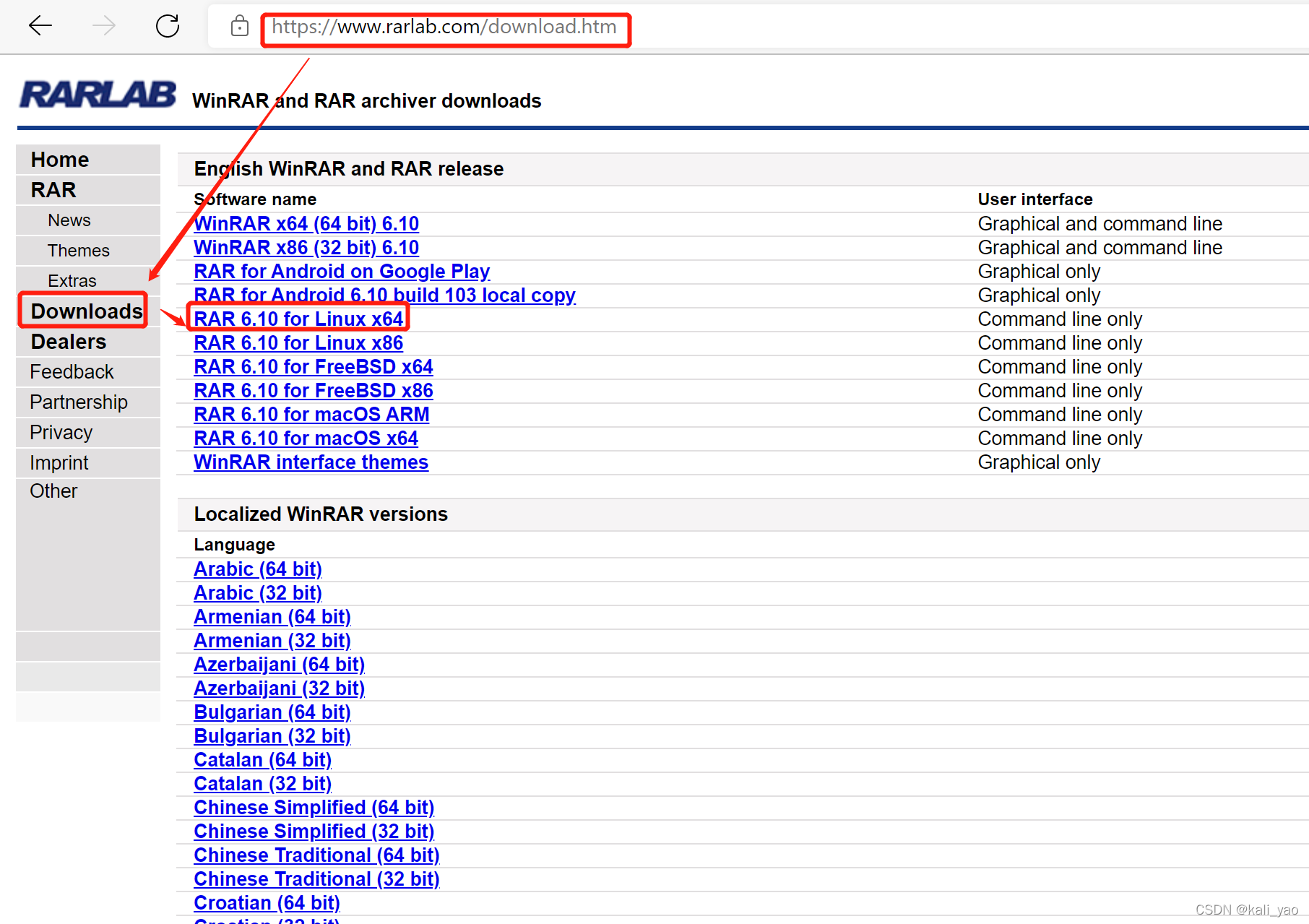Open Other in the sidebar

point(53,491)
